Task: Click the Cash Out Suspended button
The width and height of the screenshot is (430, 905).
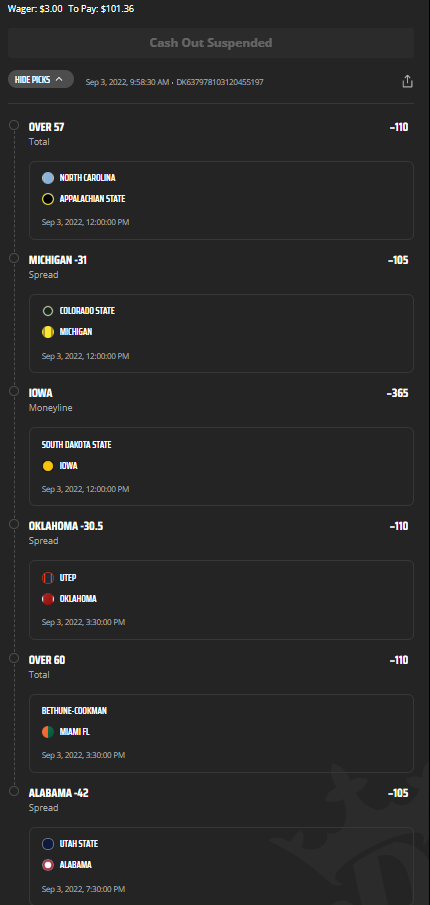Action: [x=211, y=43]
